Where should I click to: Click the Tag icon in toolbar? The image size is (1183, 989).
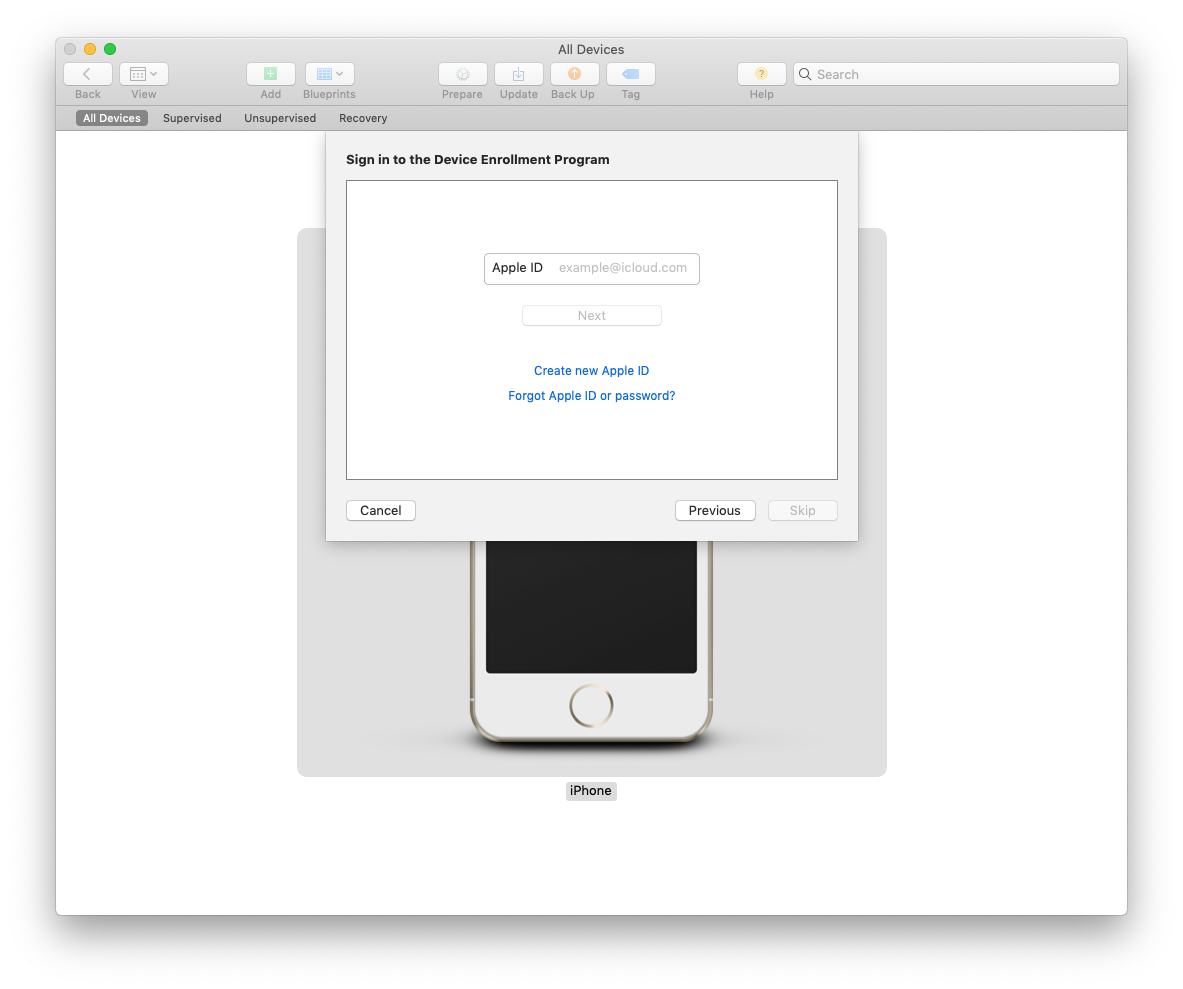click(630, 74)
